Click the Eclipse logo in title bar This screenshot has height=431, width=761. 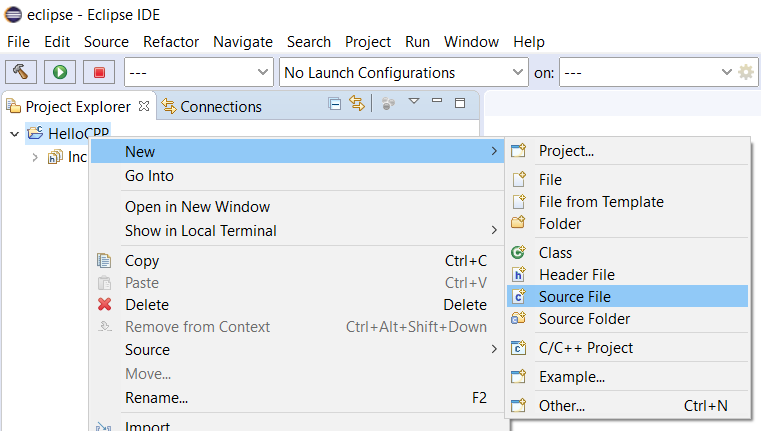13,15
